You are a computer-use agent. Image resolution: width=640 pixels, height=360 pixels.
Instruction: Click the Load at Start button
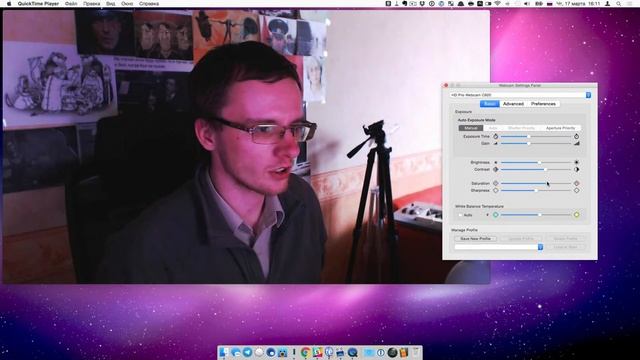tap(565, 247)
